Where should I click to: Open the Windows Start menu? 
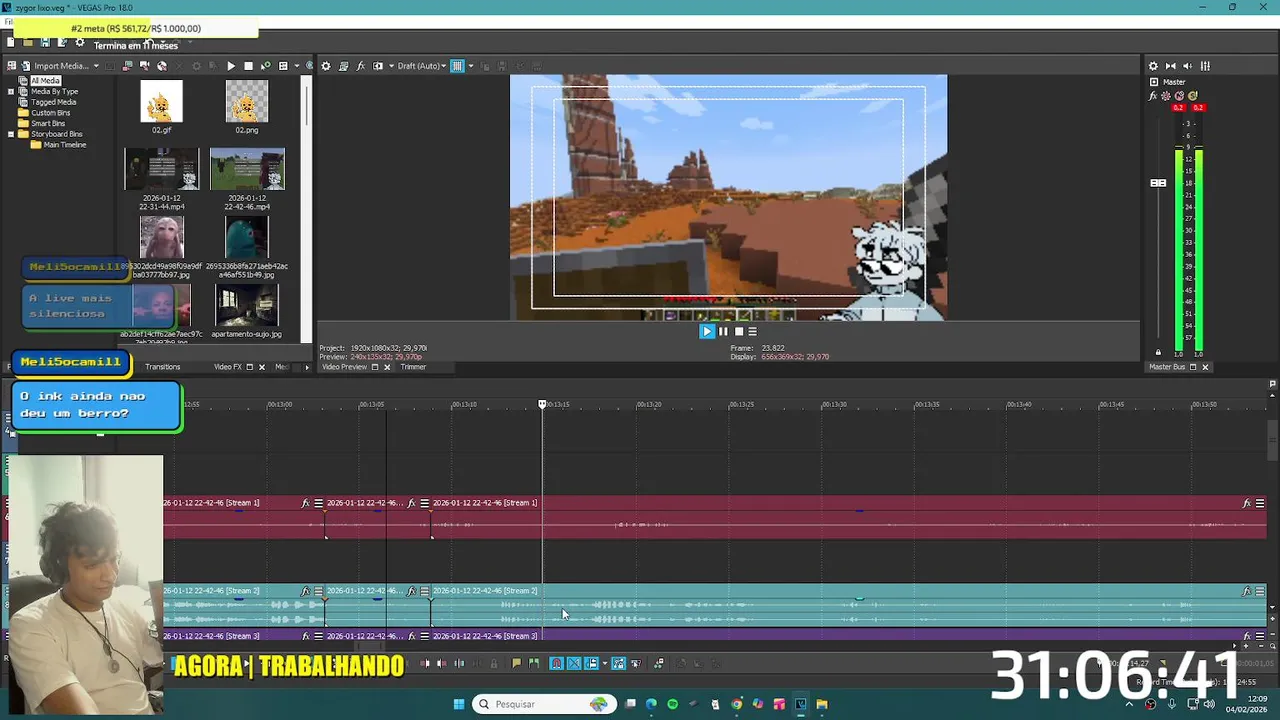(459, 704)
